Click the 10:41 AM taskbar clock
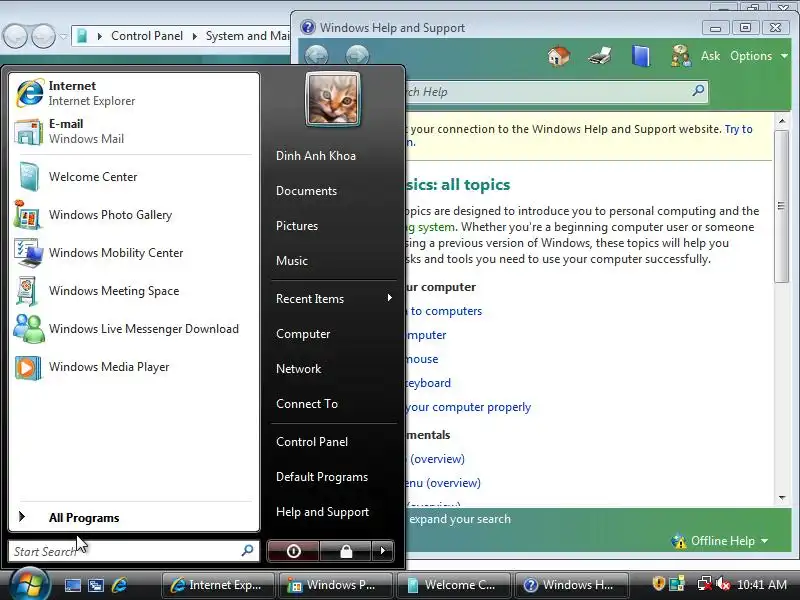The width and height of the screenshot is (800, 600). pyautogui.click(x=762, y=585)
